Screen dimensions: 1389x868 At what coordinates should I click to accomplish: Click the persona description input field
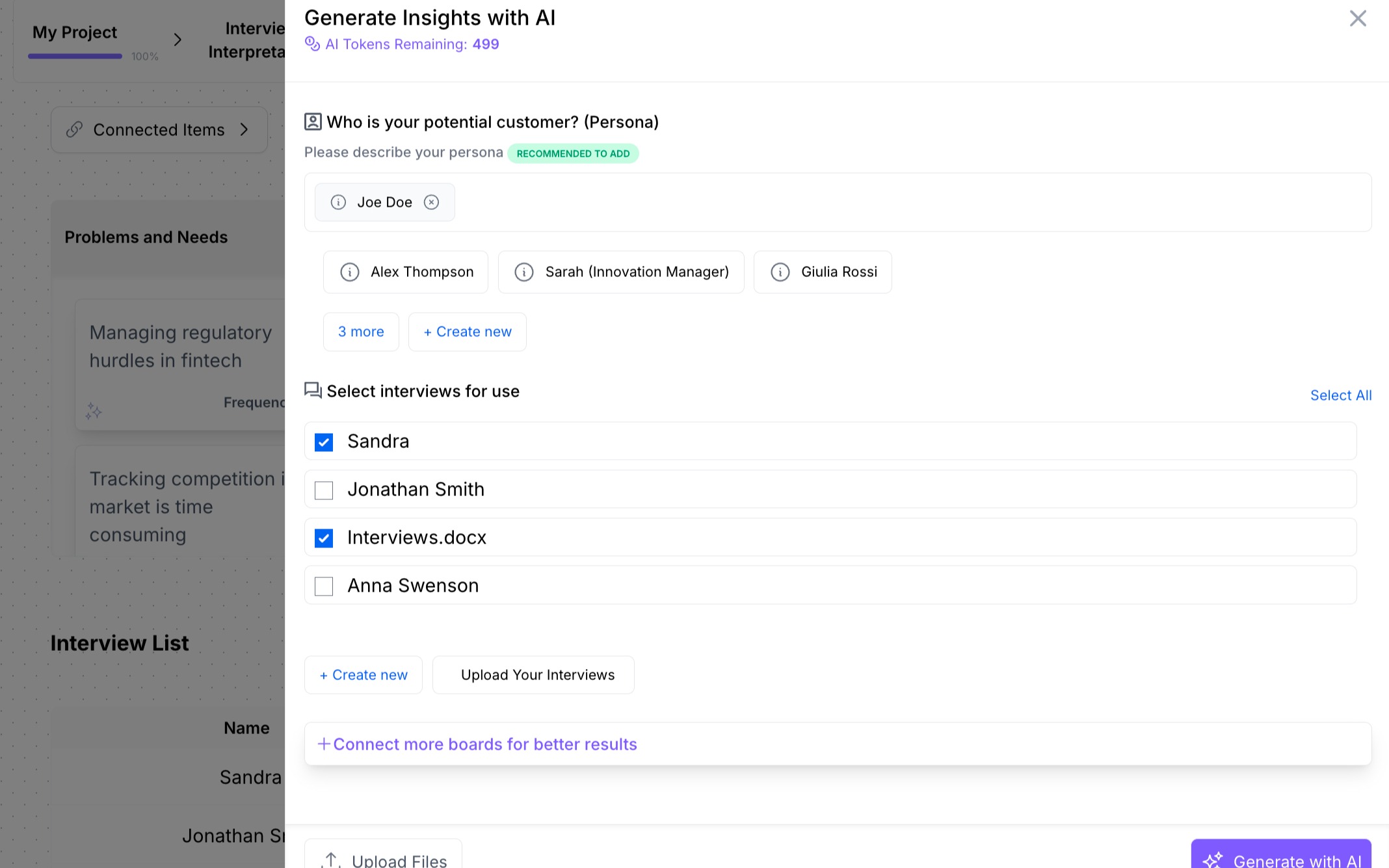pos(910,202)
